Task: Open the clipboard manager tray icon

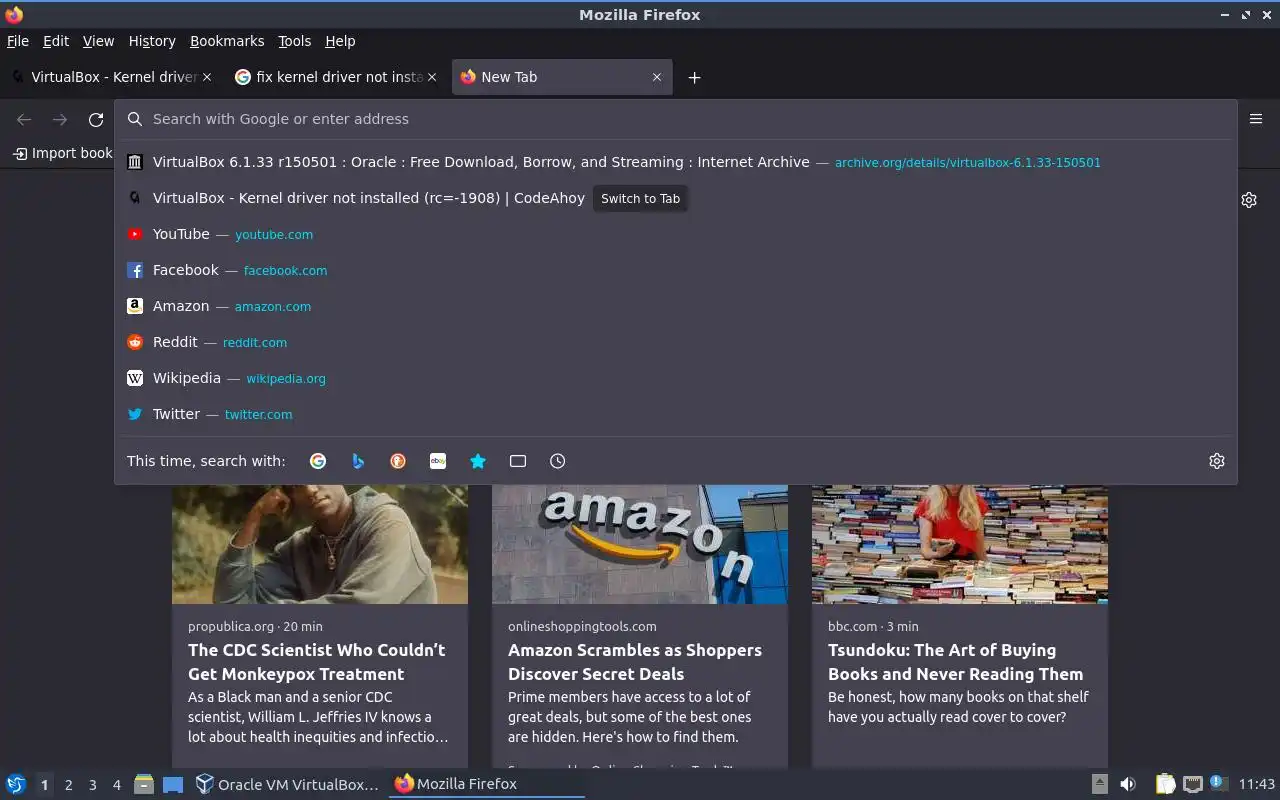Action: tap(1165, 784)
